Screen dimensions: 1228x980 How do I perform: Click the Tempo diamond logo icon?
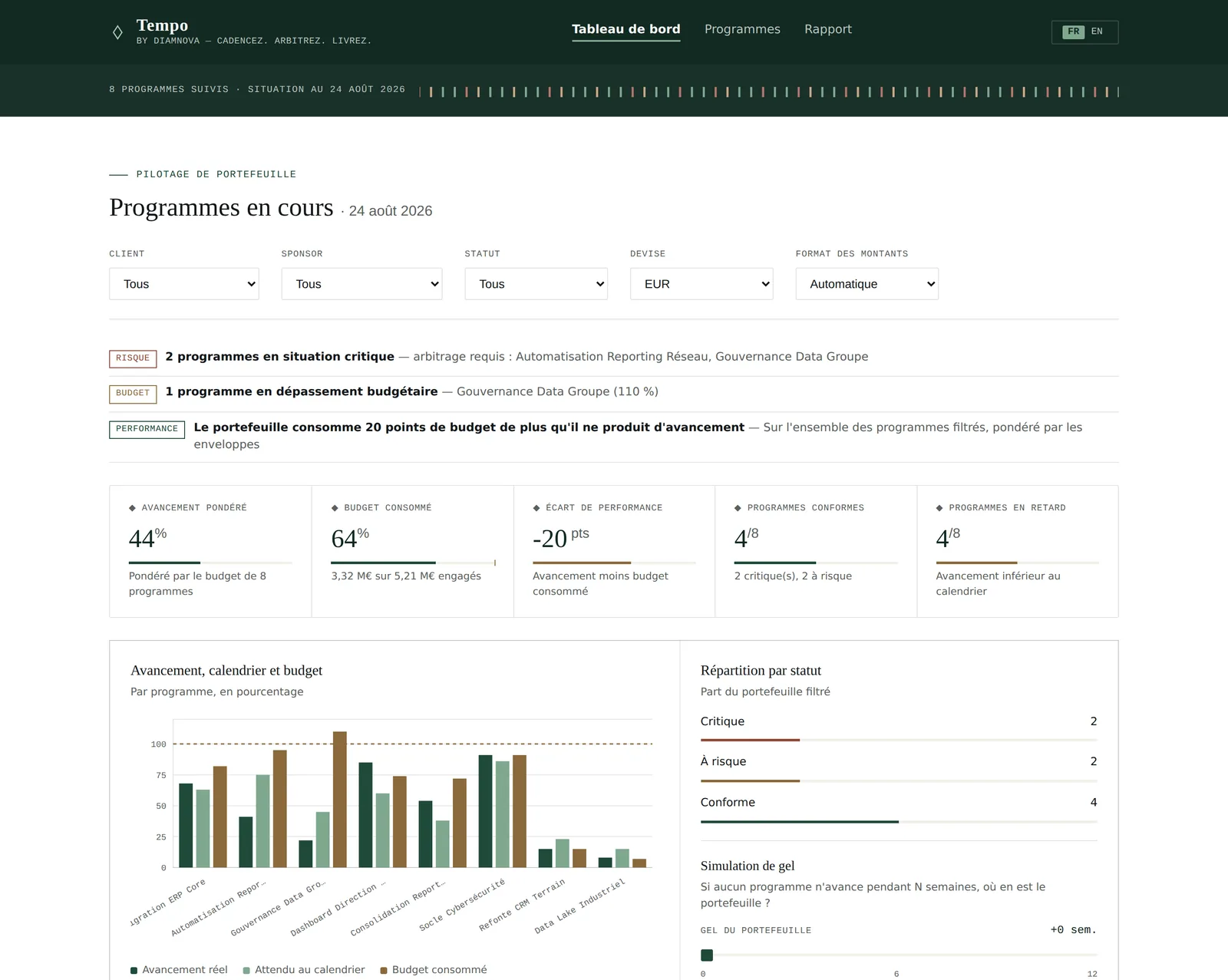[x=117, y=32]
